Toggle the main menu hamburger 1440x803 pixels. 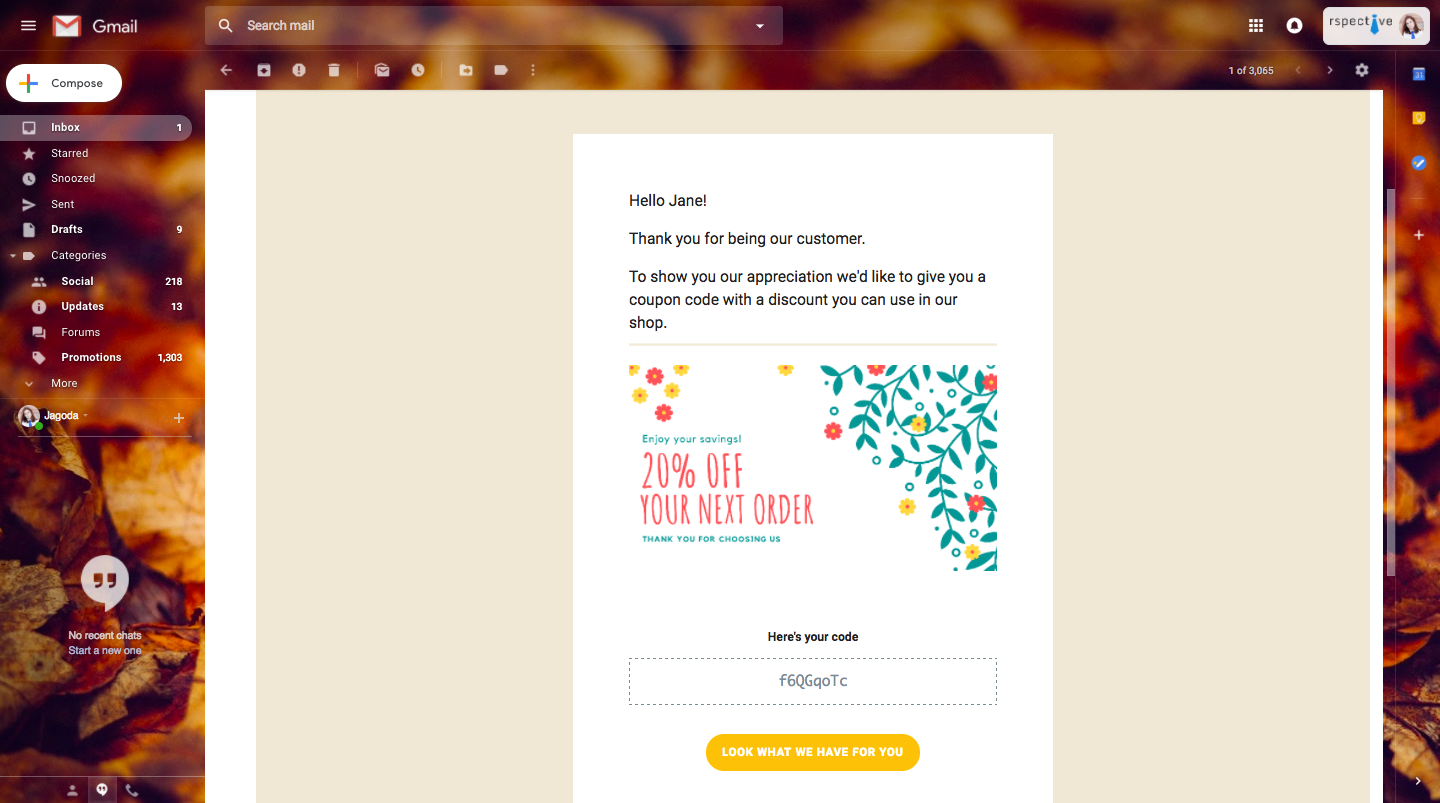(x=28, y=26)
